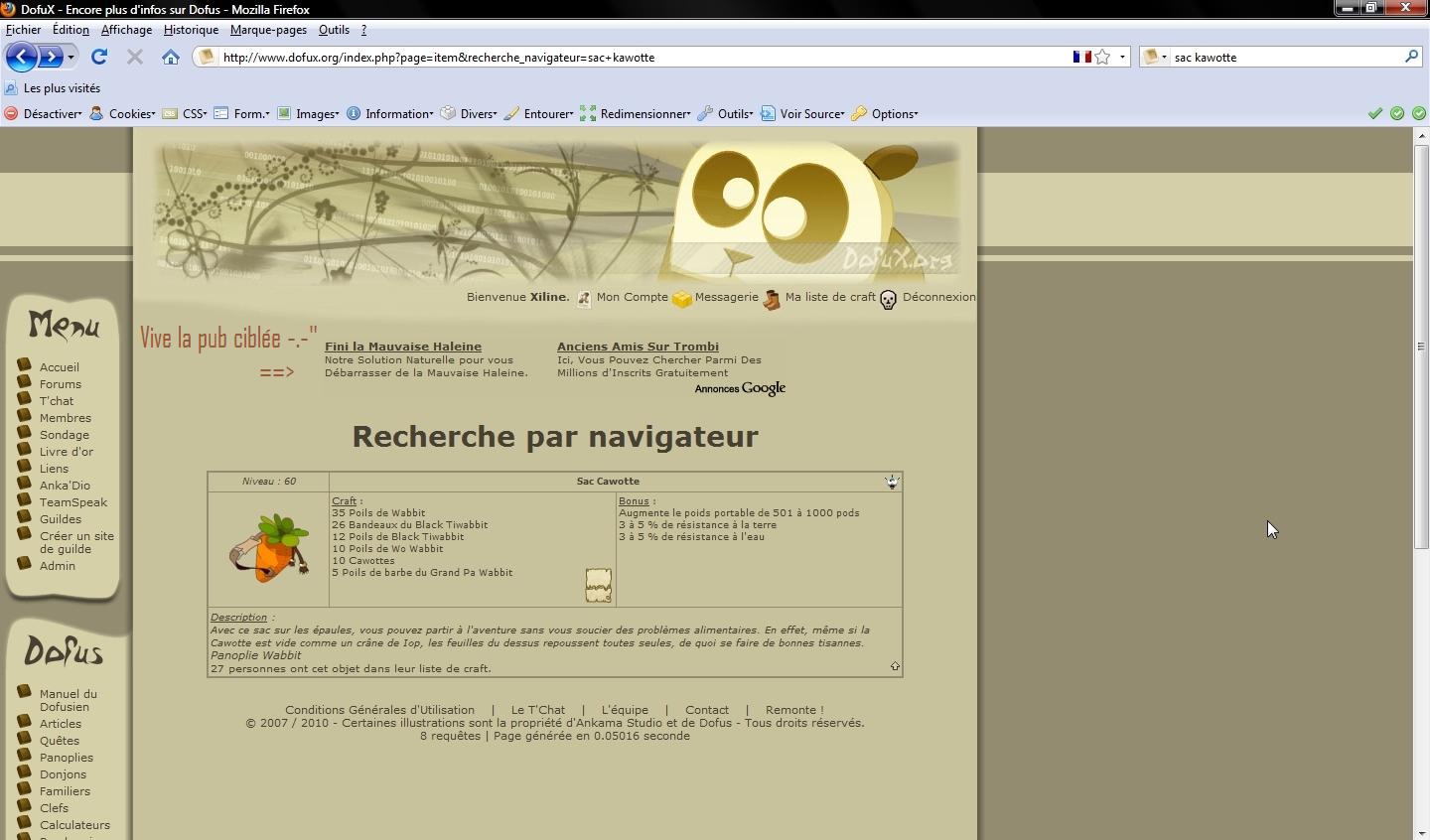The height and width of the screenshot is (840, 1430).
Task: Run search with the magnifier icon
Action: click(1411, 57)
